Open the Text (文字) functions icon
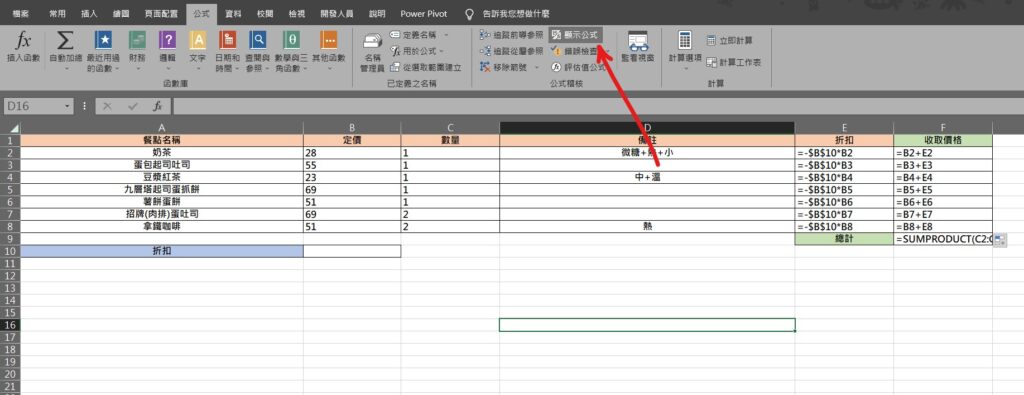The height and width of the screenshot is (395, 1024). pyautogui.click(x=198, y=40)
